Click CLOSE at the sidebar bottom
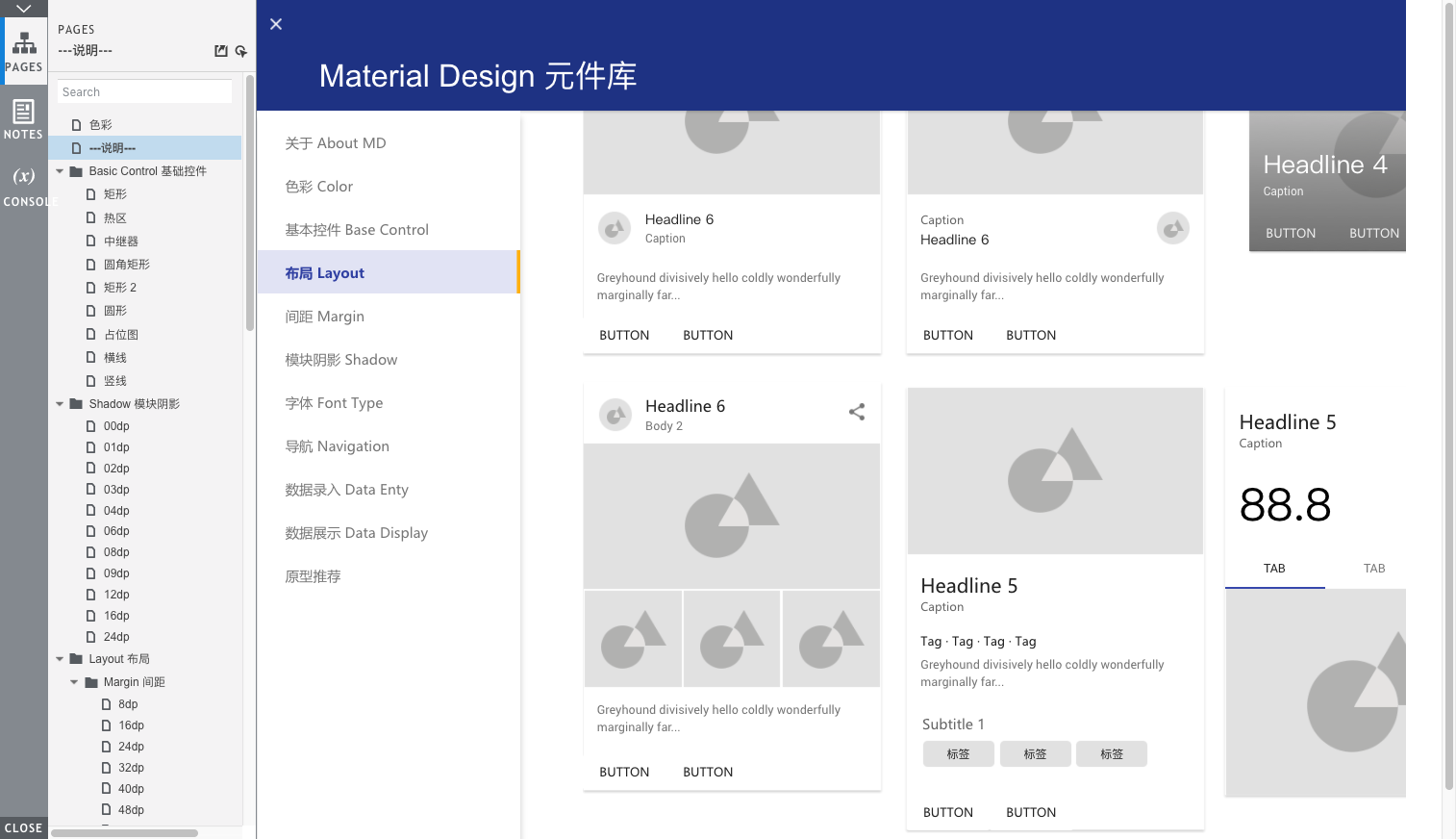Viewport: 1456px width, 839px height. (24, 828)
